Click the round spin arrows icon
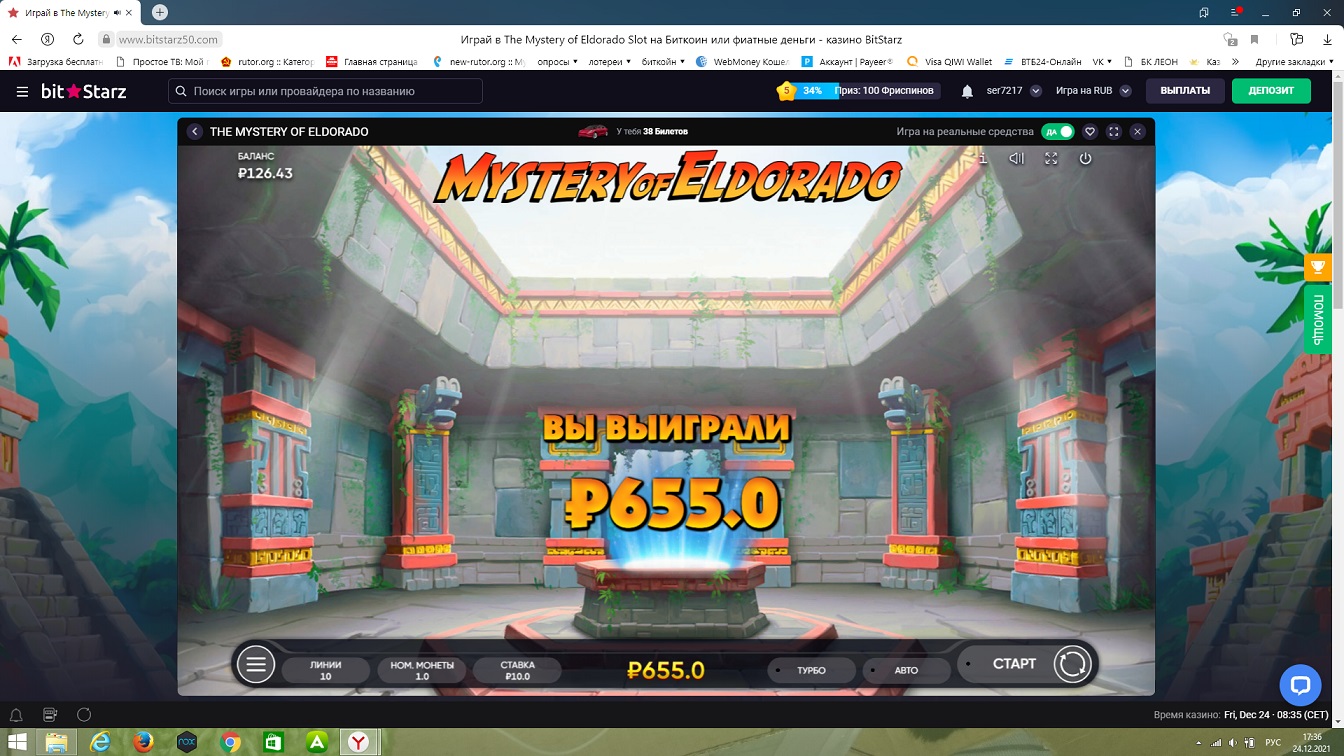Screen dimensions: 1344x756 click(1072, 664)
